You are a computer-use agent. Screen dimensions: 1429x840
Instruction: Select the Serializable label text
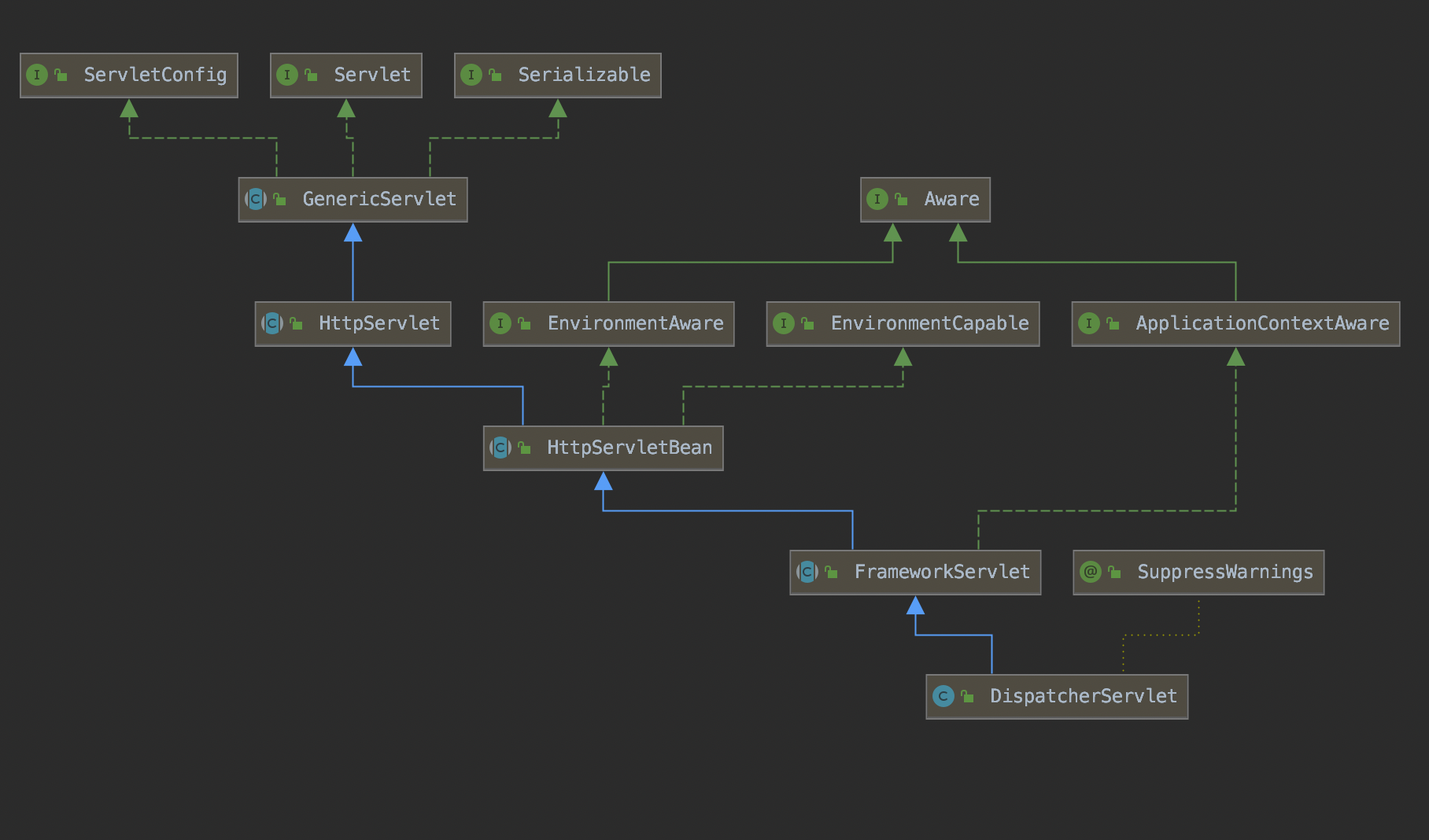pos(584,76)
